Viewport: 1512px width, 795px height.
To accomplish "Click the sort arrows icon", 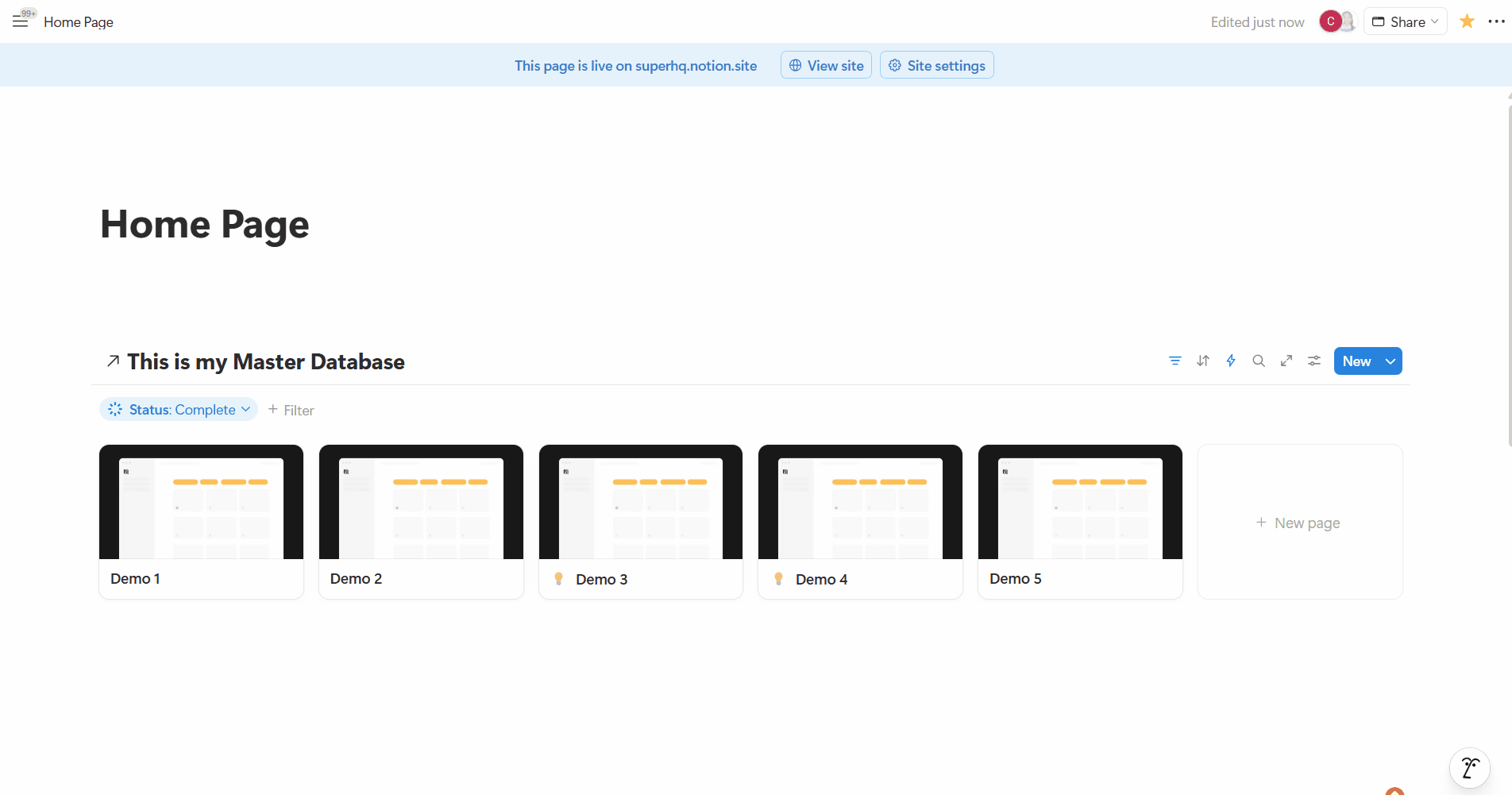I will coord(1203,361).
